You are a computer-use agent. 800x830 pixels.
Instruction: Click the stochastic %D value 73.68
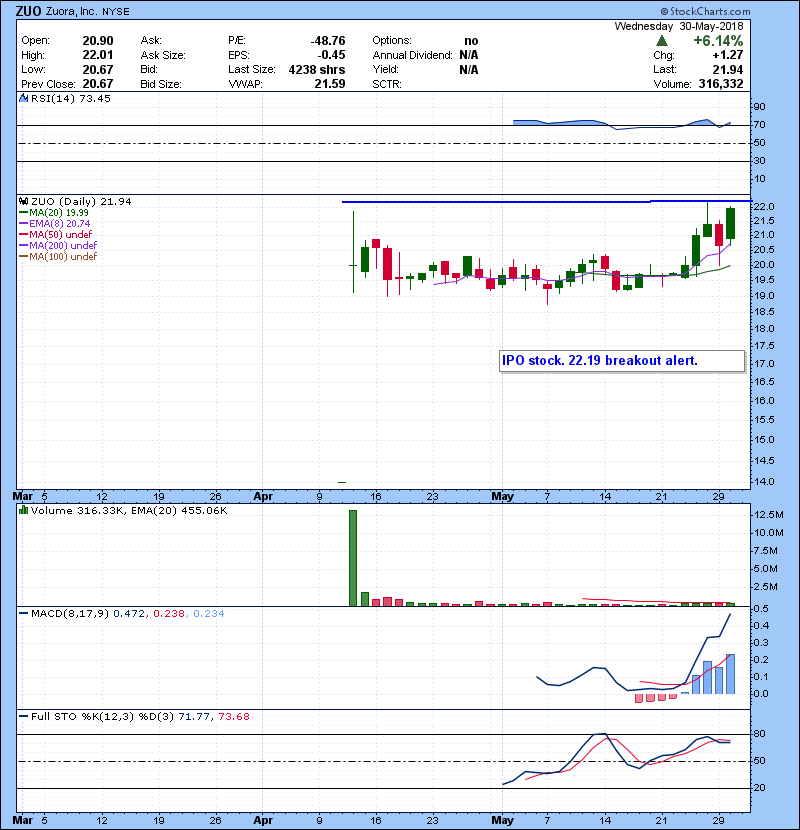point(233,717)
